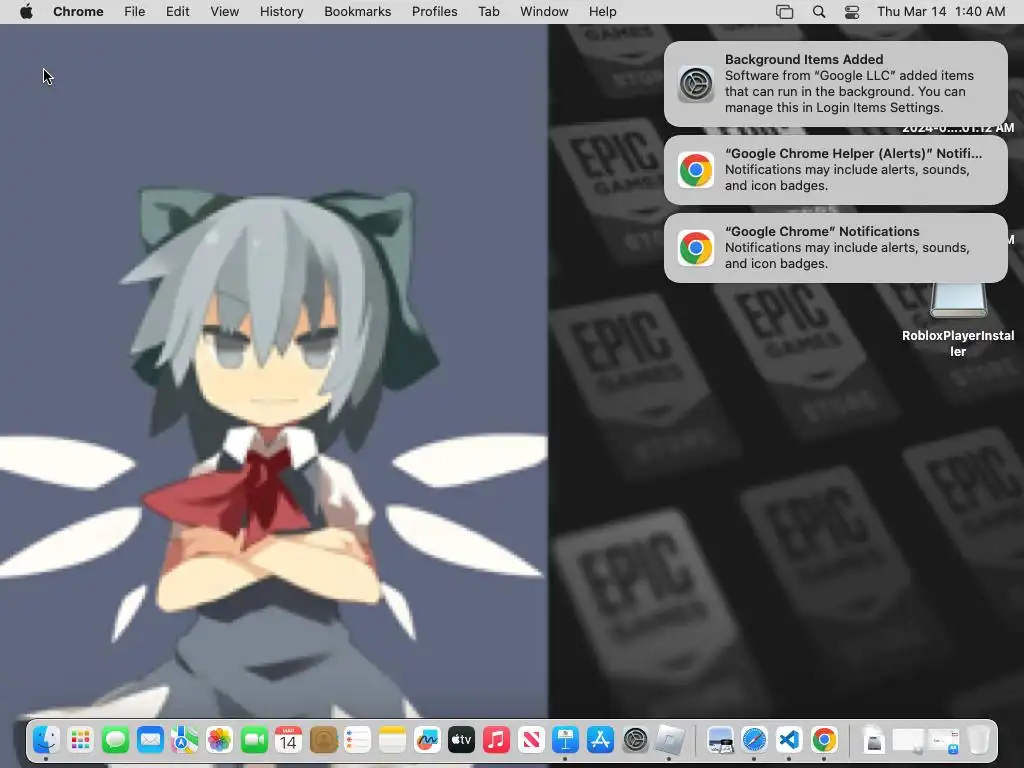The width and height of the screenshot is (1024, 768).
Task: Open the Roblox icon in the Dock
Action: tap(669, 740)
